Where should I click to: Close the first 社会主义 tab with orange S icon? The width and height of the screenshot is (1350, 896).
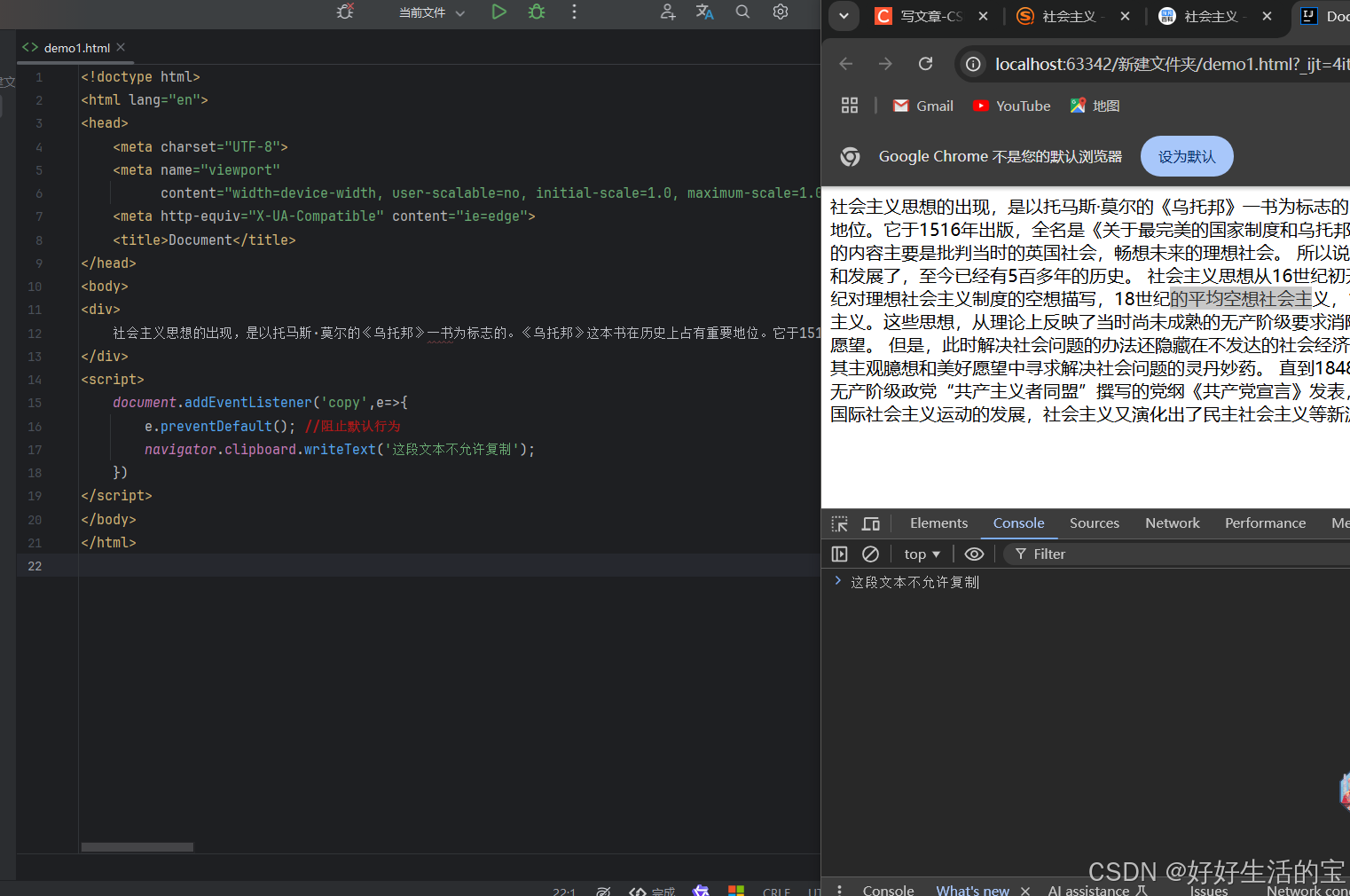(x=1125, y=16)
